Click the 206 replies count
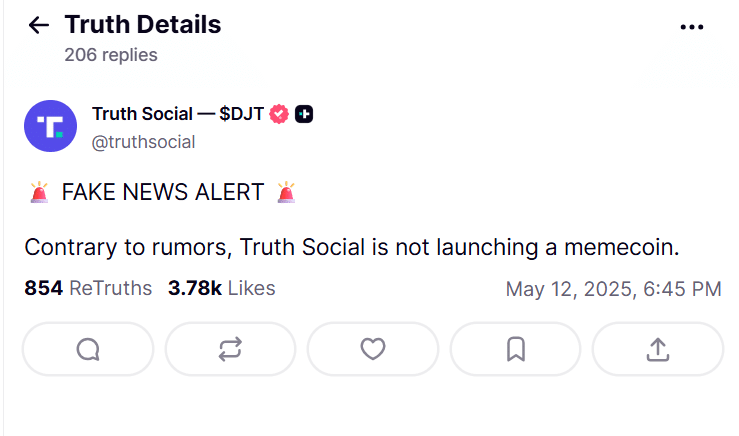 tap(110, 55)
